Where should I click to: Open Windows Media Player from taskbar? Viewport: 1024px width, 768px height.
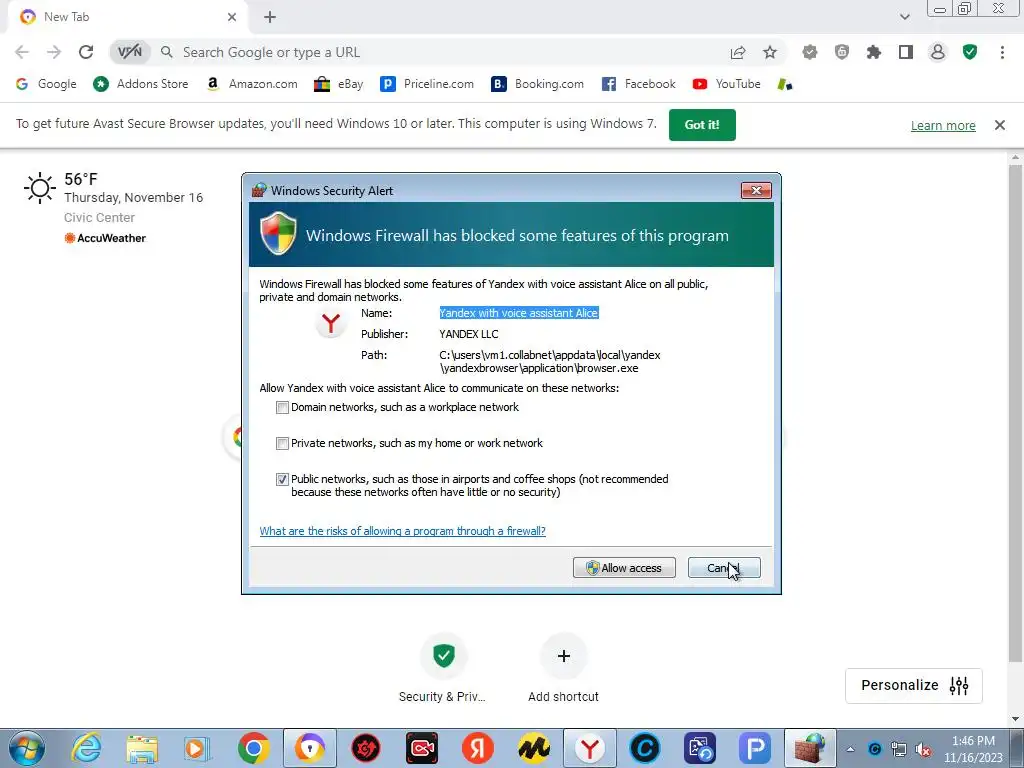pyautogui.click(x=197, y=748)
